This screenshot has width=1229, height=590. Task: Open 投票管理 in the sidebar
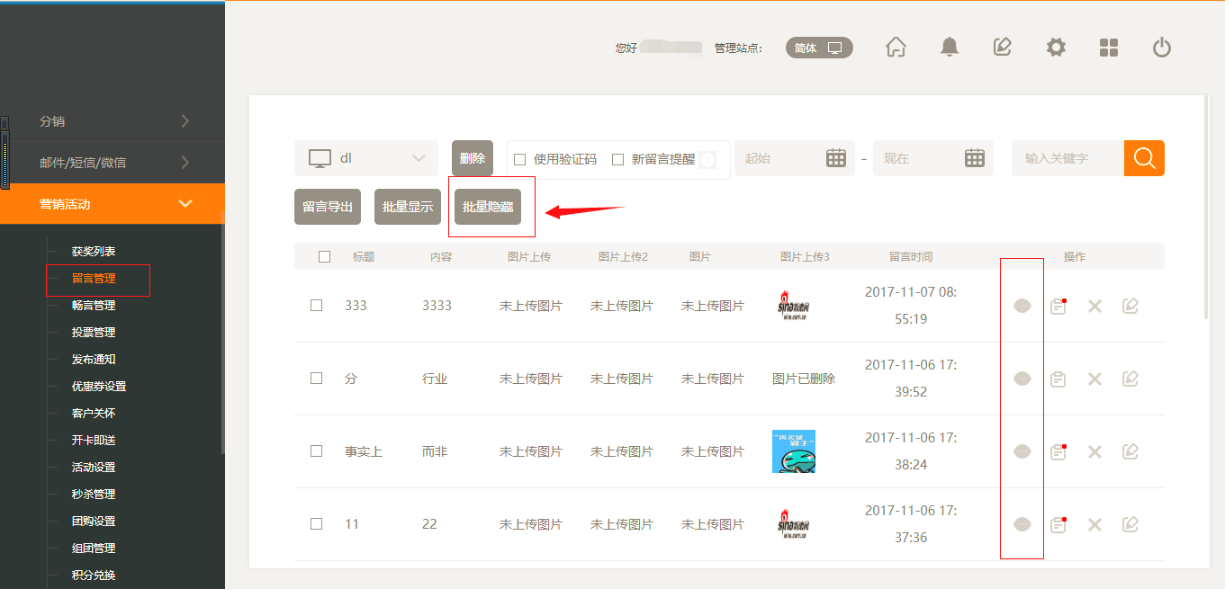tap(94, 332)
